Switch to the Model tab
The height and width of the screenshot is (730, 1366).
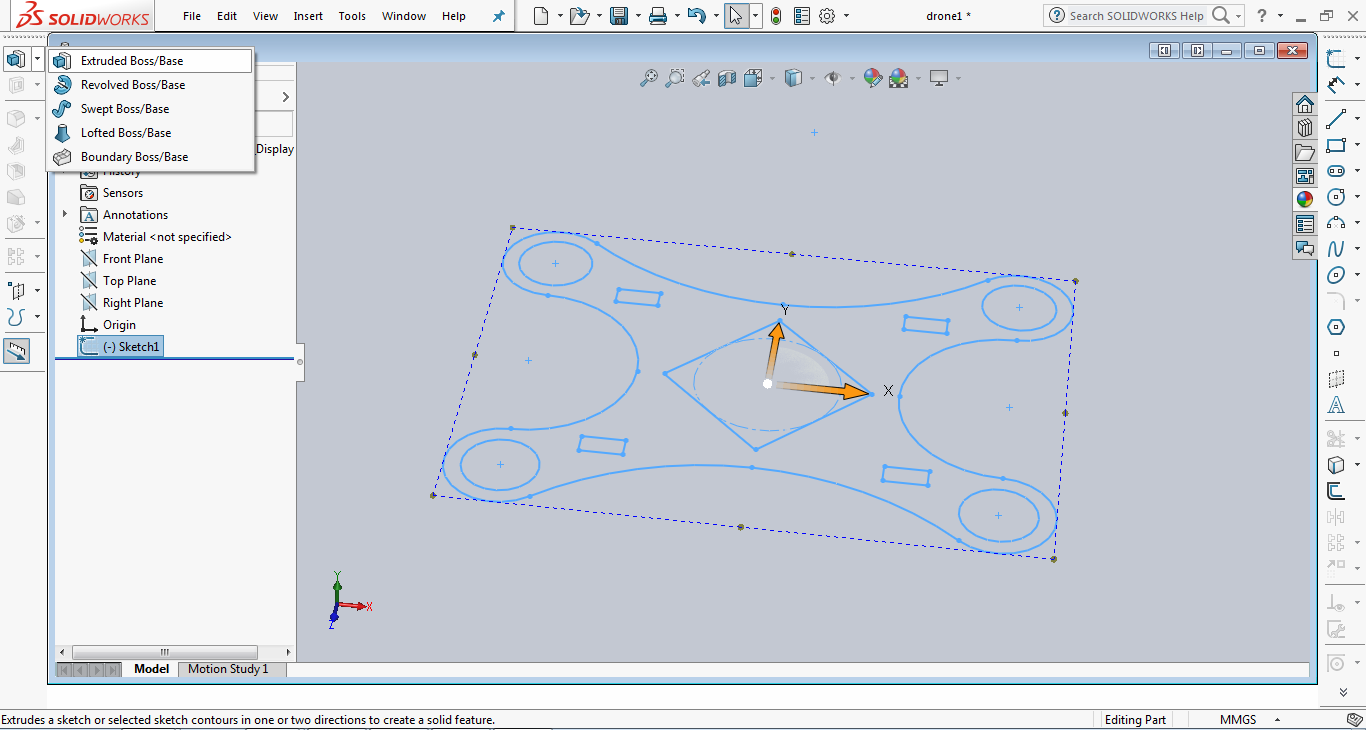pyautogui.click(x=152, y=669)
